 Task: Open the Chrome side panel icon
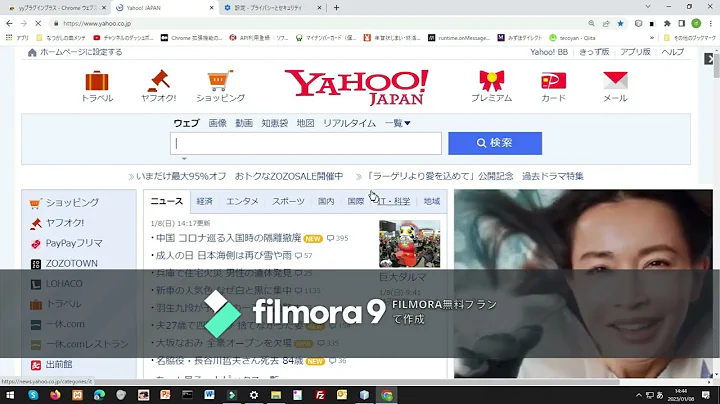[682, 23]
